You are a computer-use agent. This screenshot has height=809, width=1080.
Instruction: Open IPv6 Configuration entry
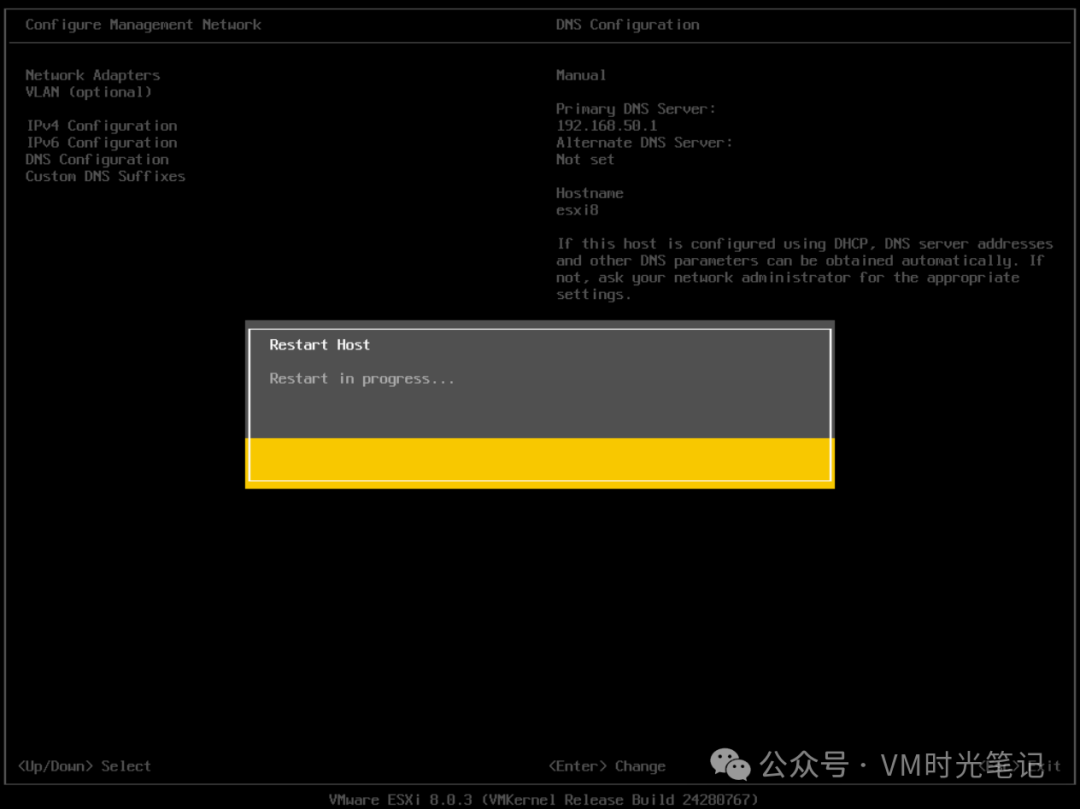(101, 143)
